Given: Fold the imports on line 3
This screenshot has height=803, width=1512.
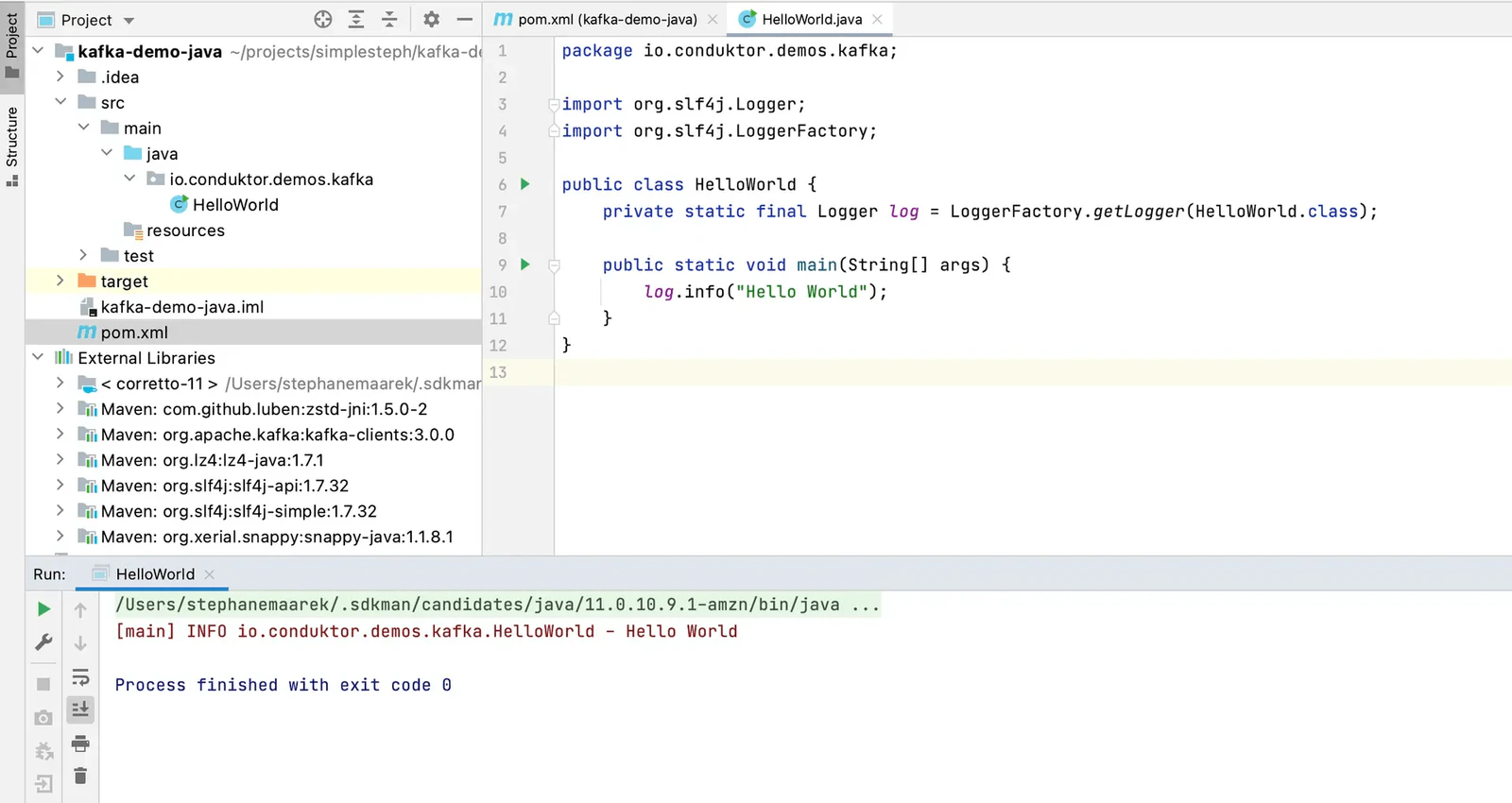Looking at the screenshot, I should (555, 104).
